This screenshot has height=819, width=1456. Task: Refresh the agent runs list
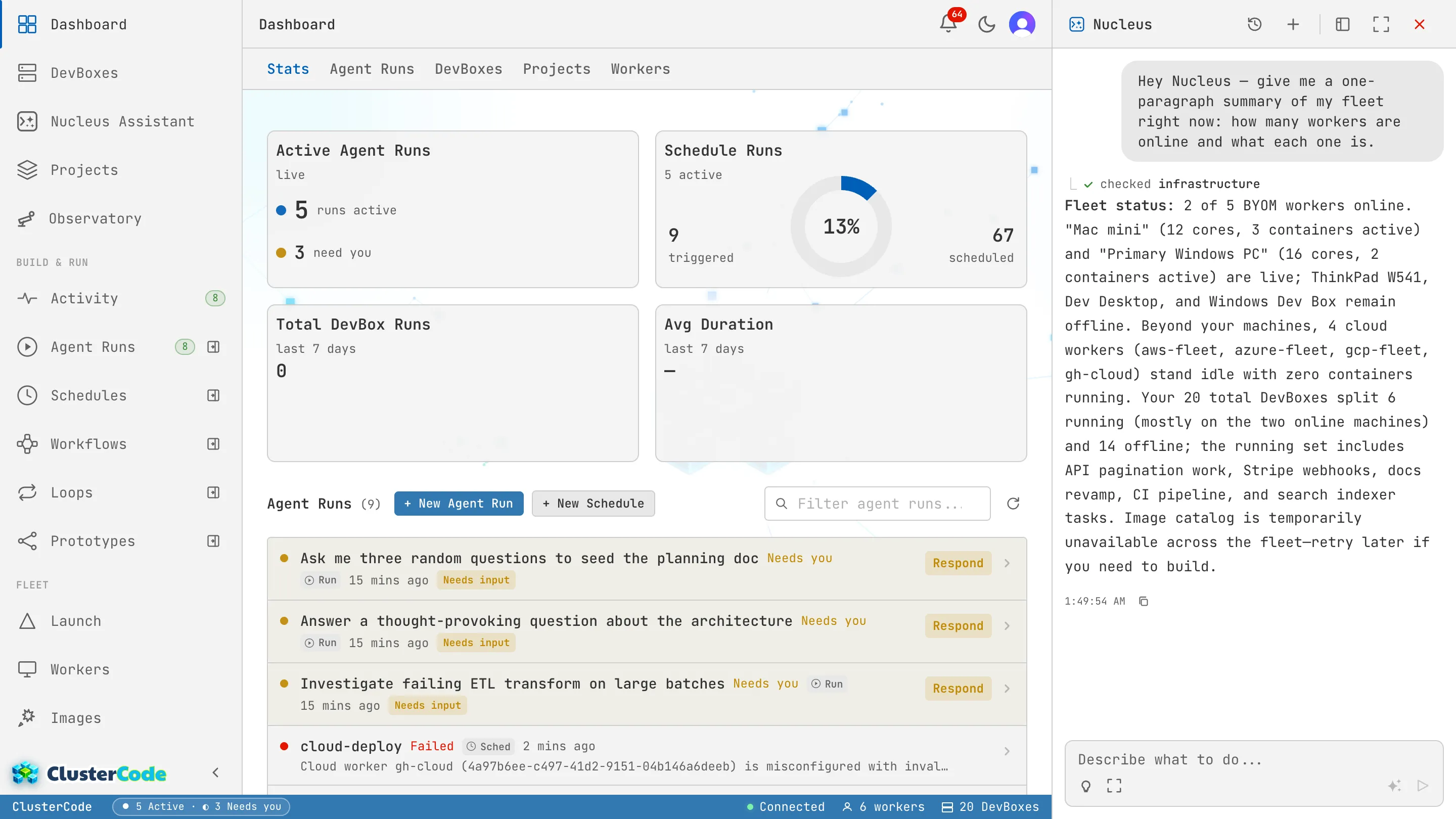[1013, 504]
